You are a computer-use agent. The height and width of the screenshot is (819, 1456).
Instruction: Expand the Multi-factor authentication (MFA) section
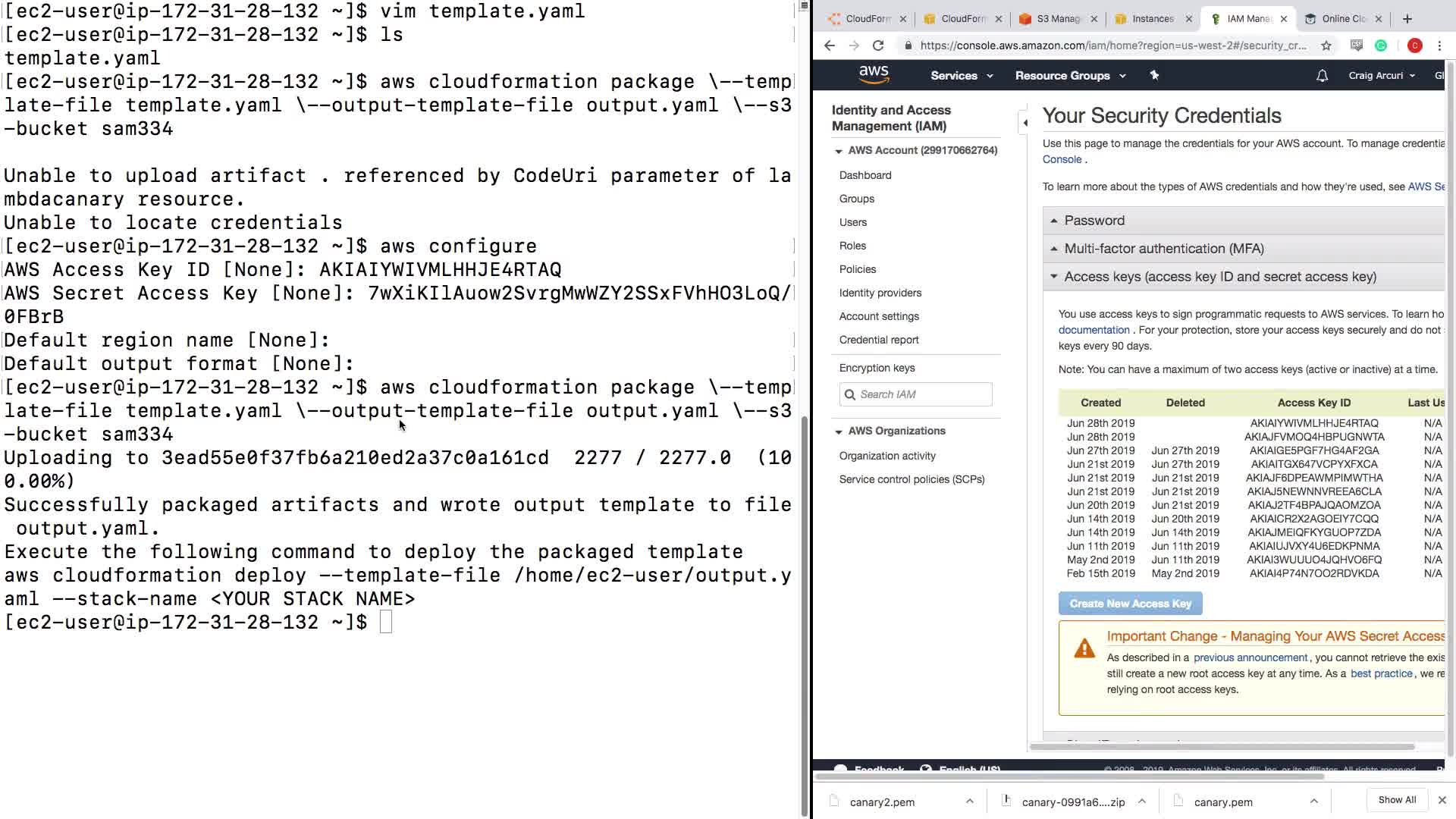click(x=1163, y=249)
